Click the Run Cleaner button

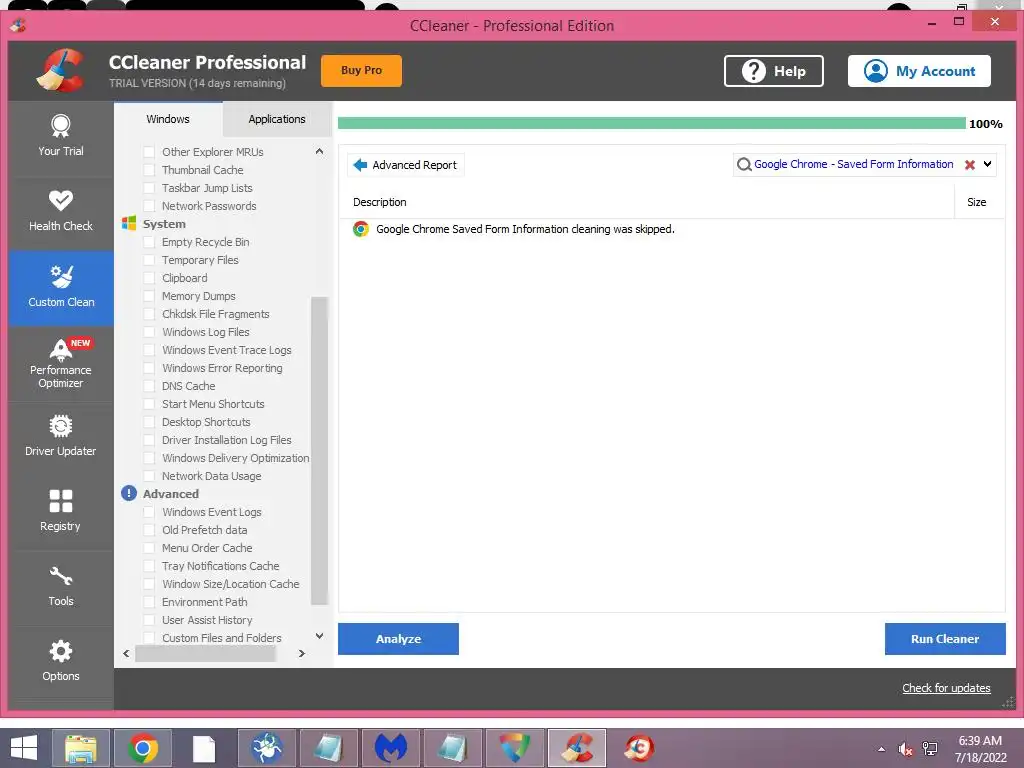[x=945, y=639]
